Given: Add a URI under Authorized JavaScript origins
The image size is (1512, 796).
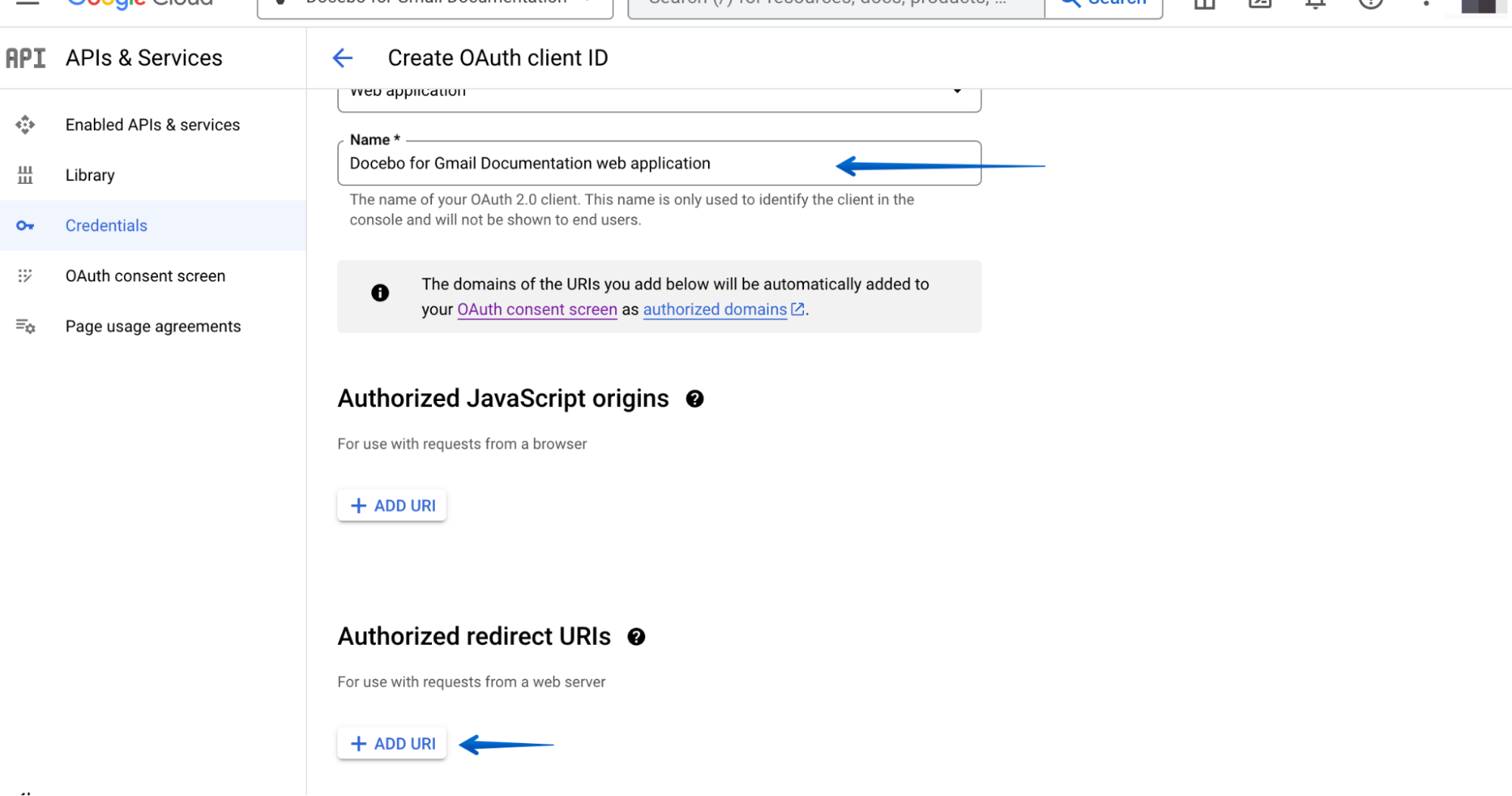Looking at the screenshot, I should point(392,505).
